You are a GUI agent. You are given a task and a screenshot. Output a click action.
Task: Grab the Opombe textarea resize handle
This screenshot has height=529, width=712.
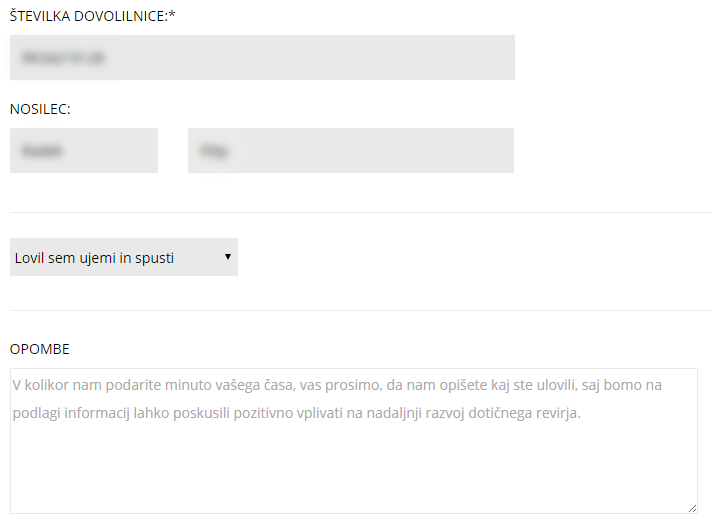pyautogui.click(x=692, y=508)
